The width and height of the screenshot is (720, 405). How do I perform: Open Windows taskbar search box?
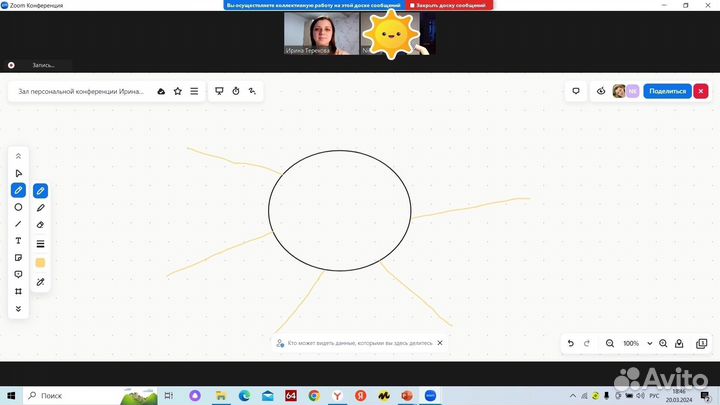82,396
